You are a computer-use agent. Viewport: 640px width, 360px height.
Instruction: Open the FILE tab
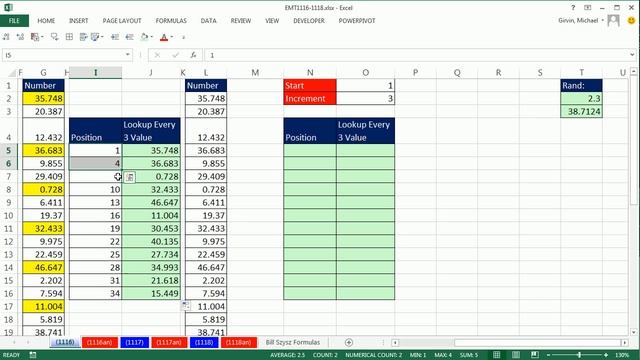coord(14,21)
